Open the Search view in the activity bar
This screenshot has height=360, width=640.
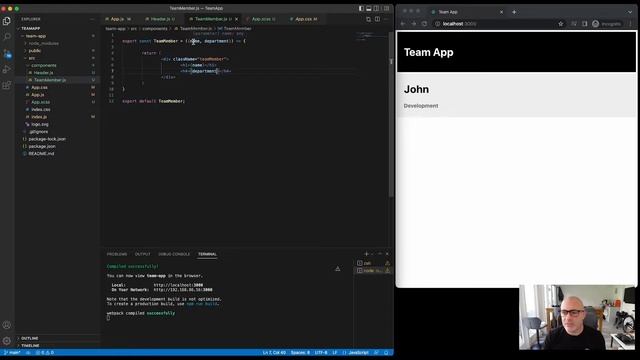click(7, 37)
